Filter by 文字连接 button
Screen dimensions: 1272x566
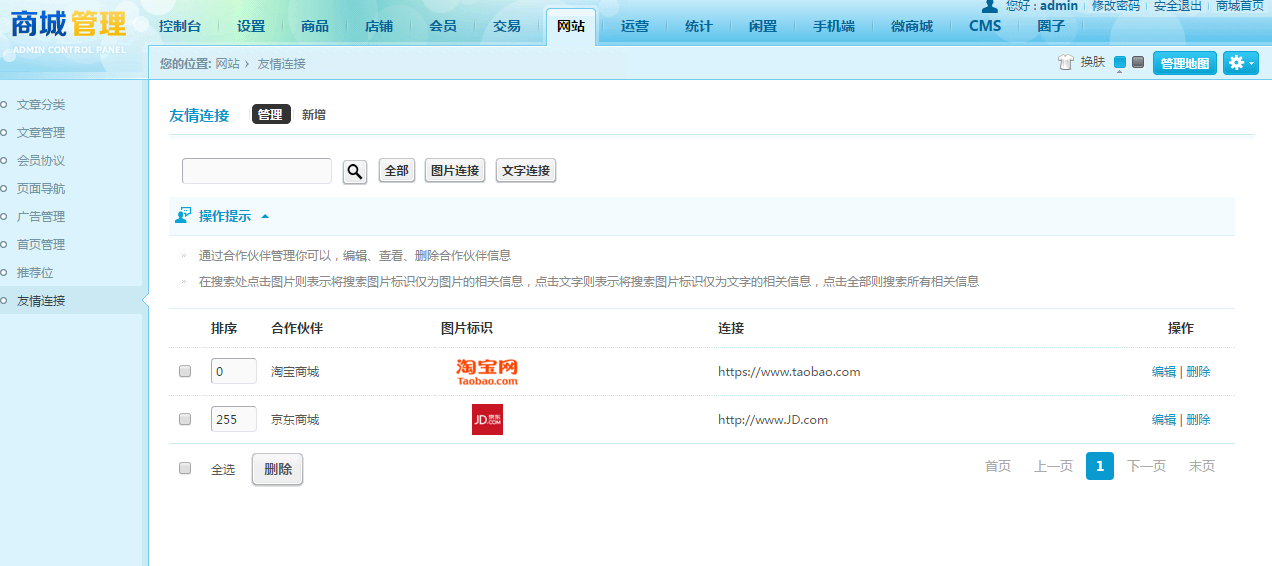526,171
